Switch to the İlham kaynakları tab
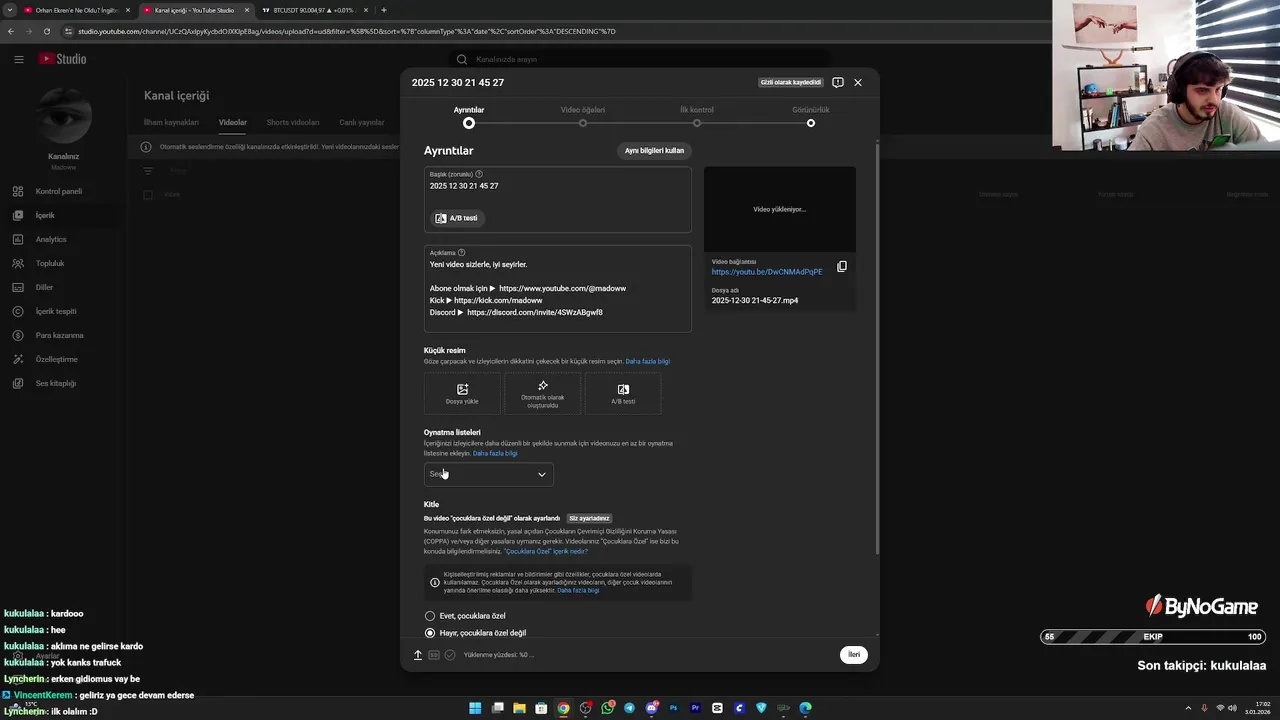This screenshot has height=720, width=1280. pos(171,122)
